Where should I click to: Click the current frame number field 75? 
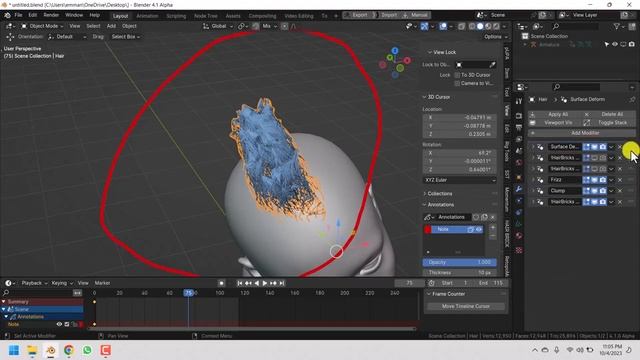pyautogui.click(x=409, y=283)
